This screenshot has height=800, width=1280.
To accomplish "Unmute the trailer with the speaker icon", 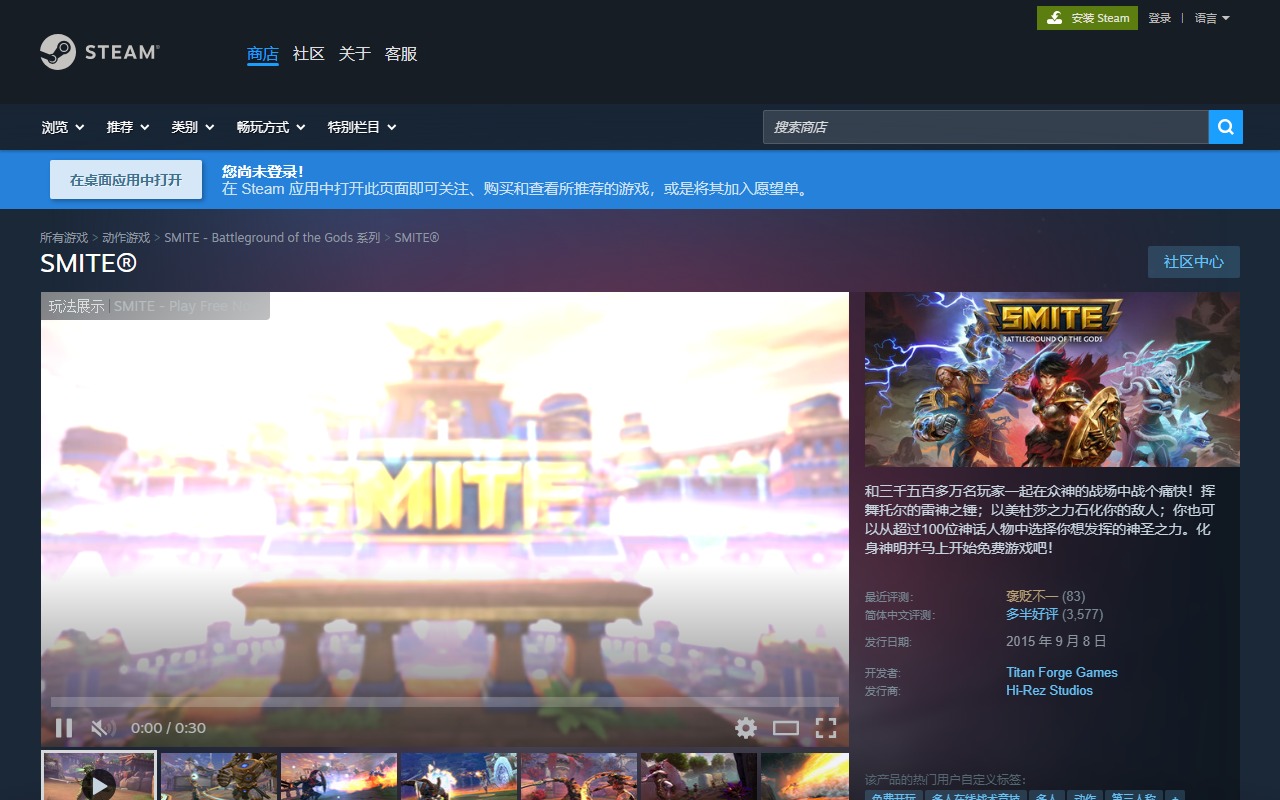I will point(102,728).
